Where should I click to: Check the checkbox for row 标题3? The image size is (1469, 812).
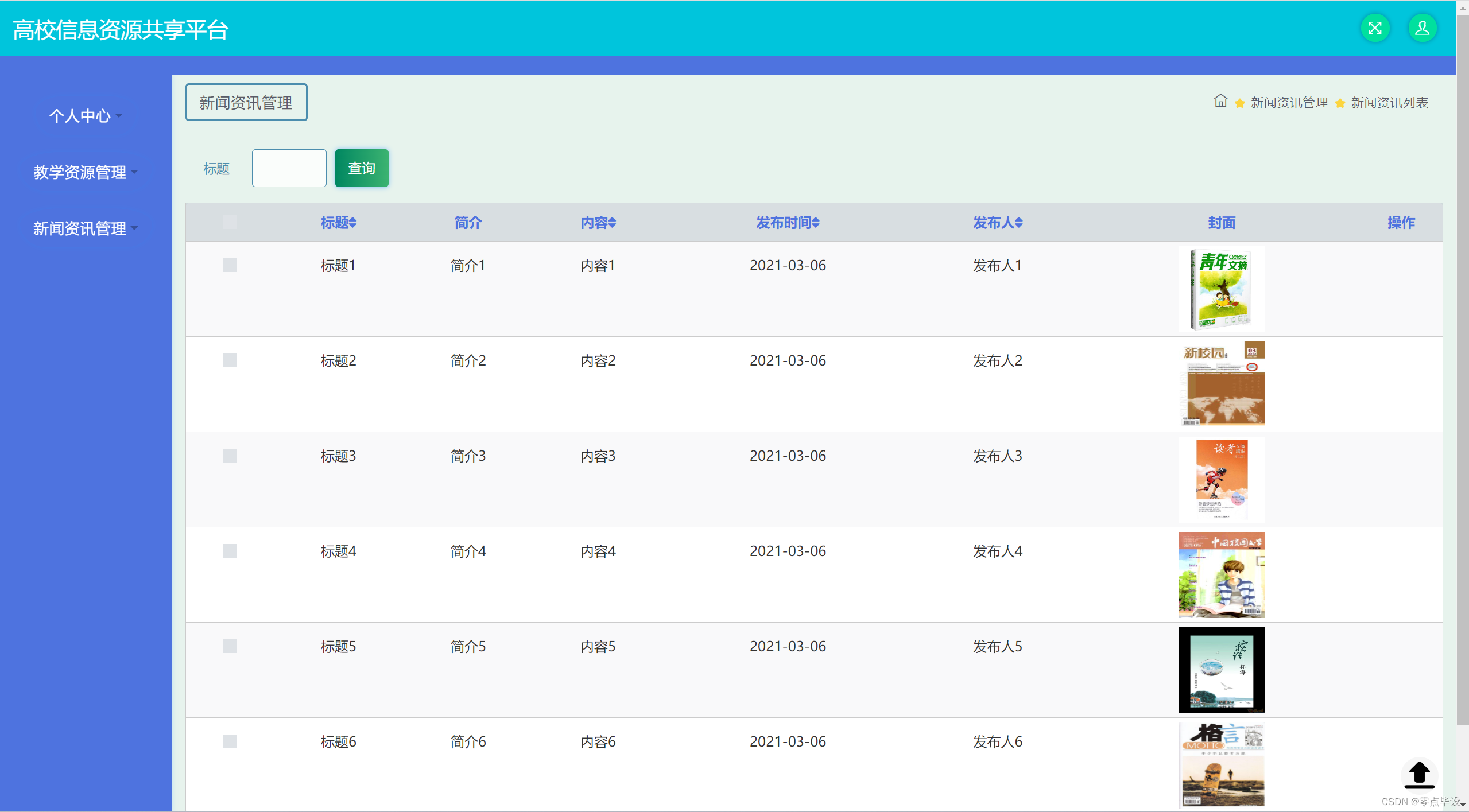click(x=230, y=456)
